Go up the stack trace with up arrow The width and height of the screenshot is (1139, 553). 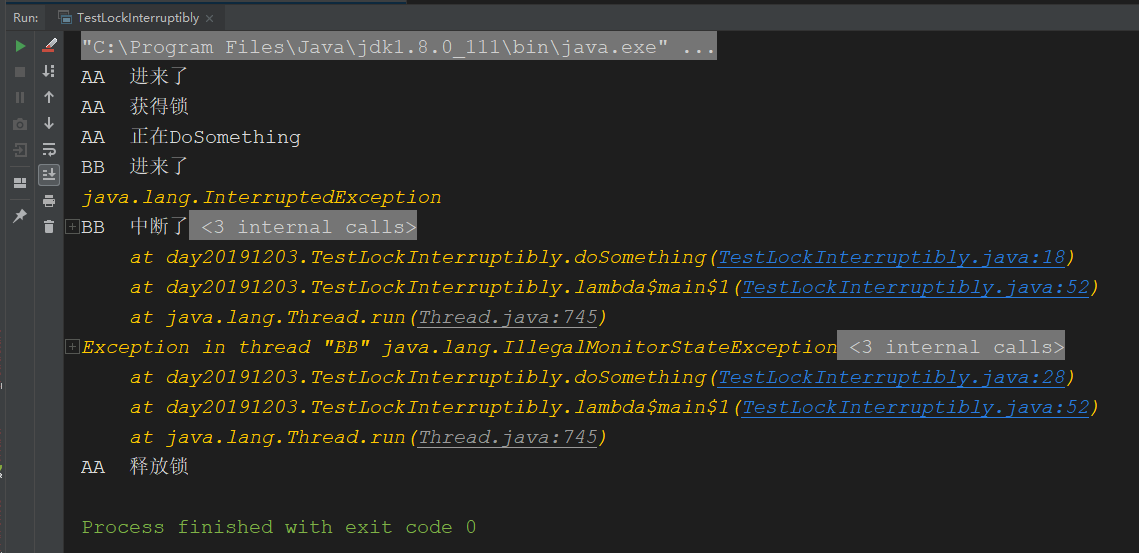[49, 97]
